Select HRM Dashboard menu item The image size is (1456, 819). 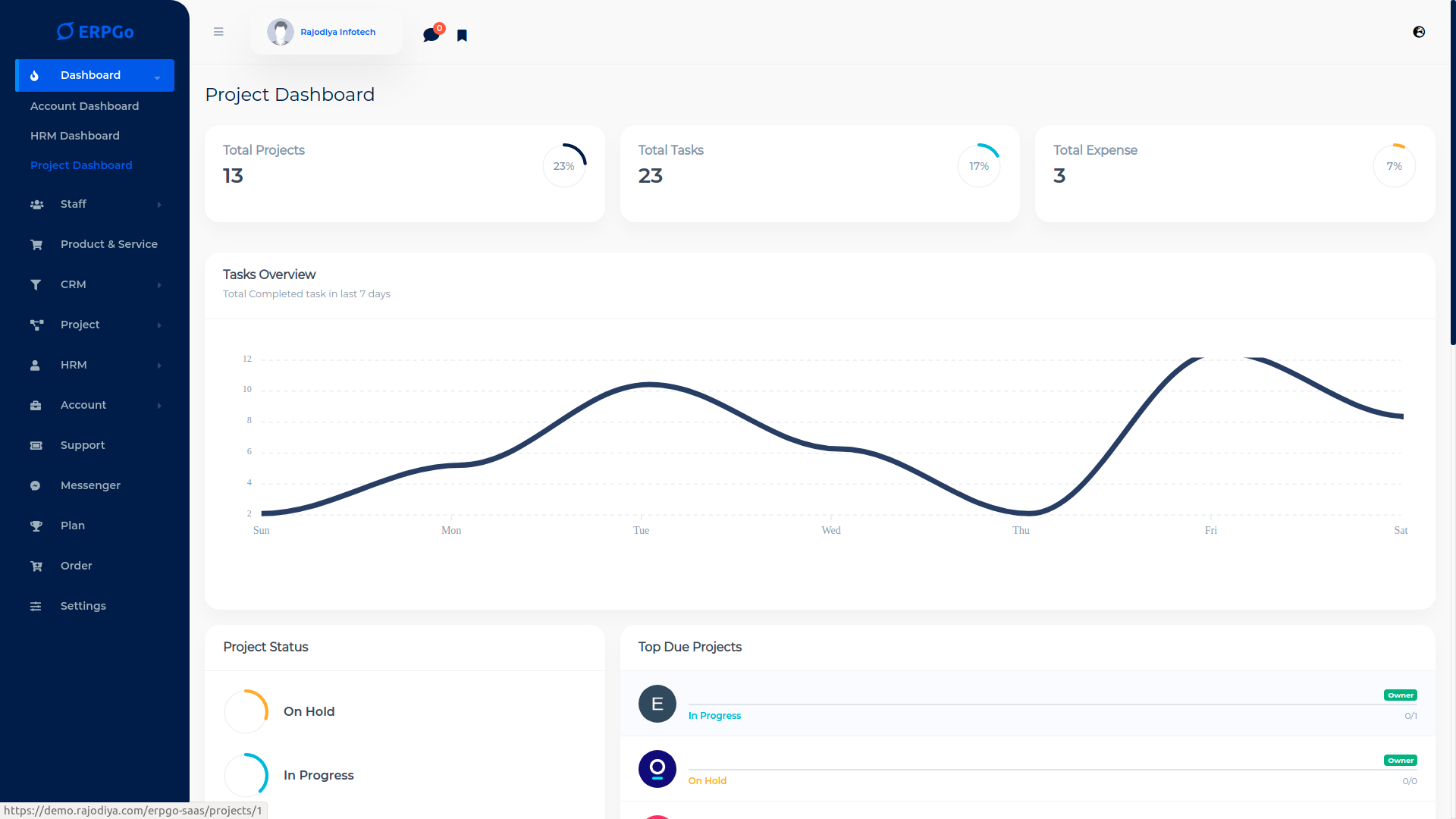(x=75, y=136)
